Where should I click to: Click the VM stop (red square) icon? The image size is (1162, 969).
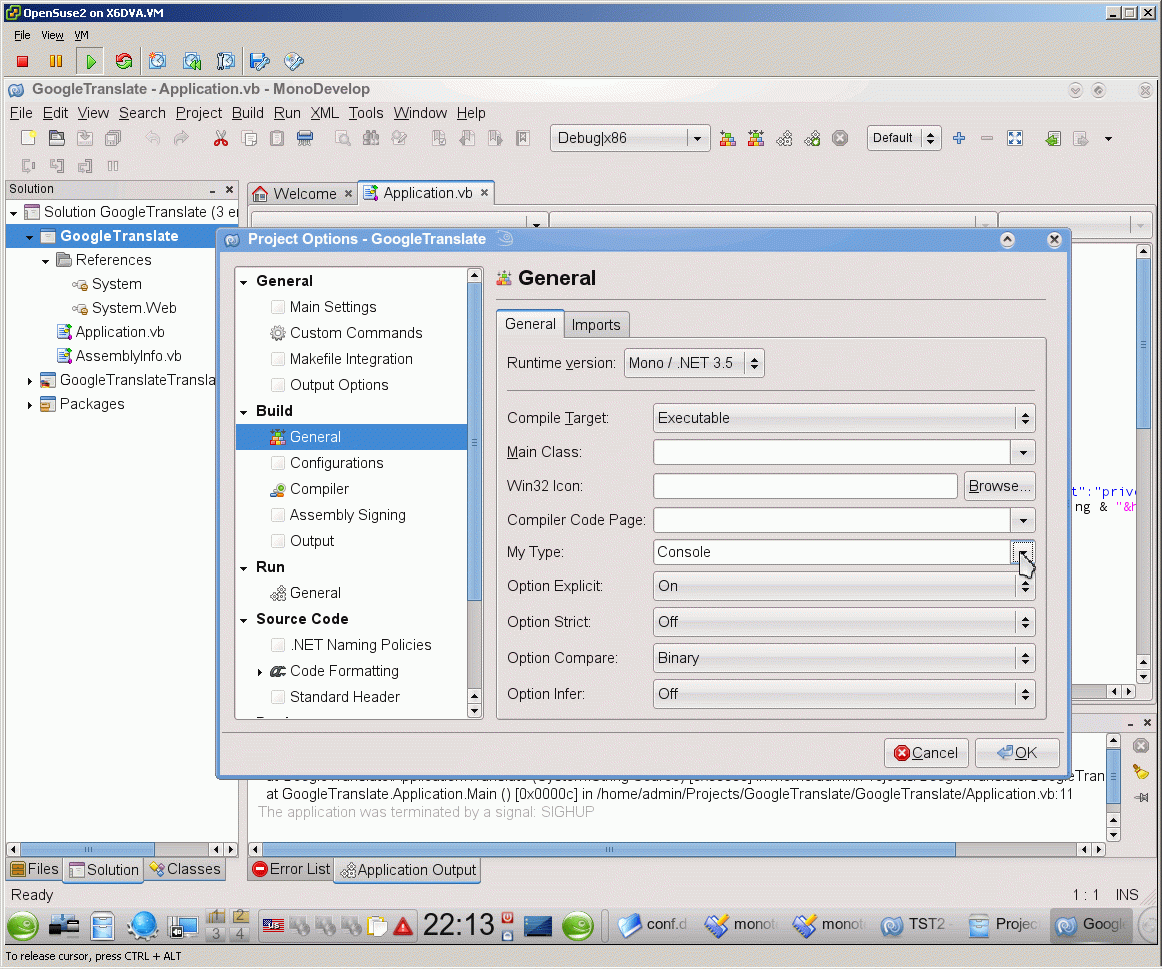[x=22, y=61]
